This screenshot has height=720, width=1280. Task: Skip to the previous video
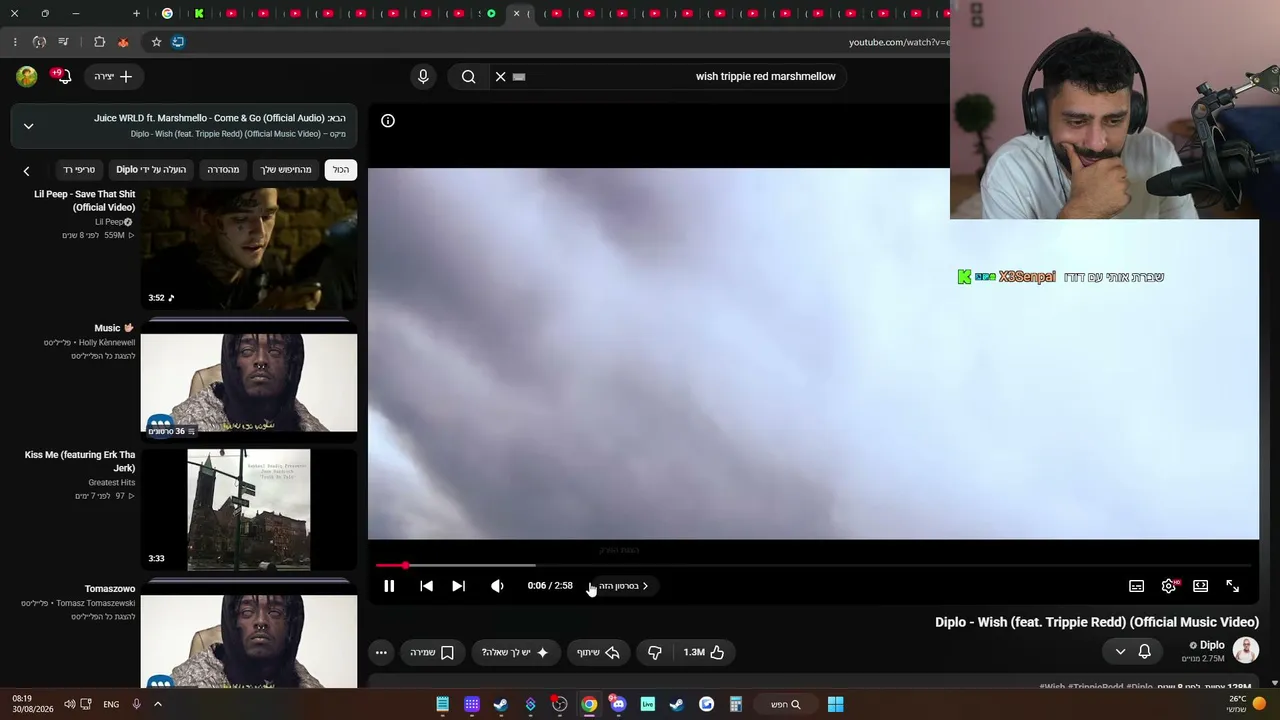[426, 586]
